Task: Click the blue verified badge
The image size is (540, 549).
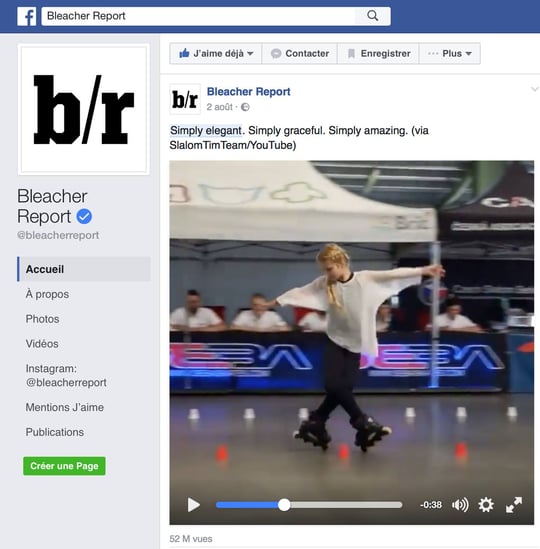Action: (x=84, y=216)
